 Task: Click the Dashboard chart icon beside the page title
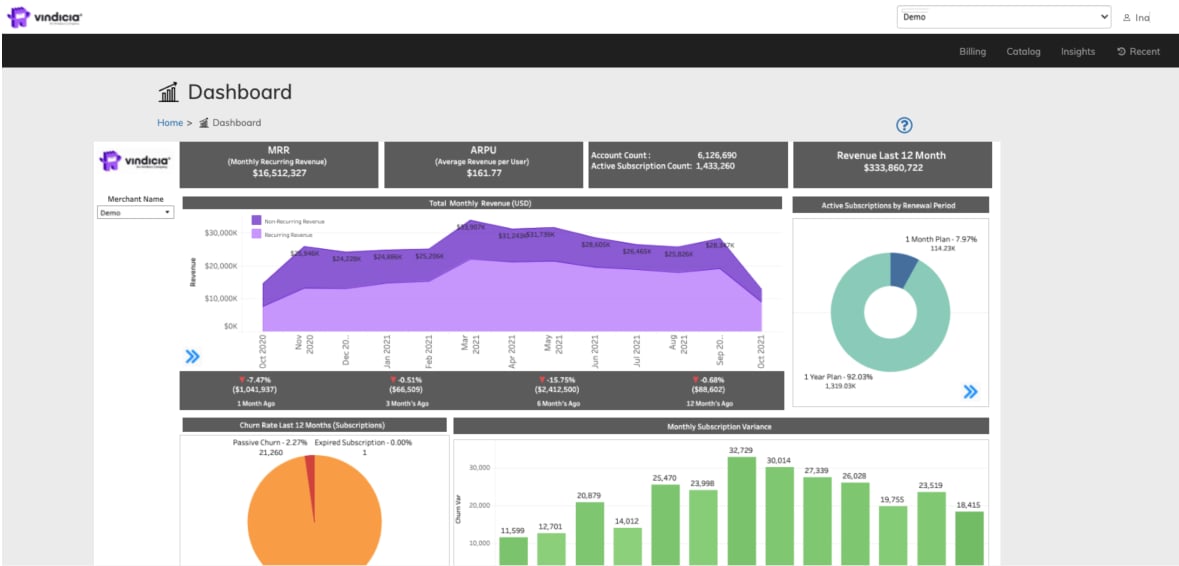[169, 92]
